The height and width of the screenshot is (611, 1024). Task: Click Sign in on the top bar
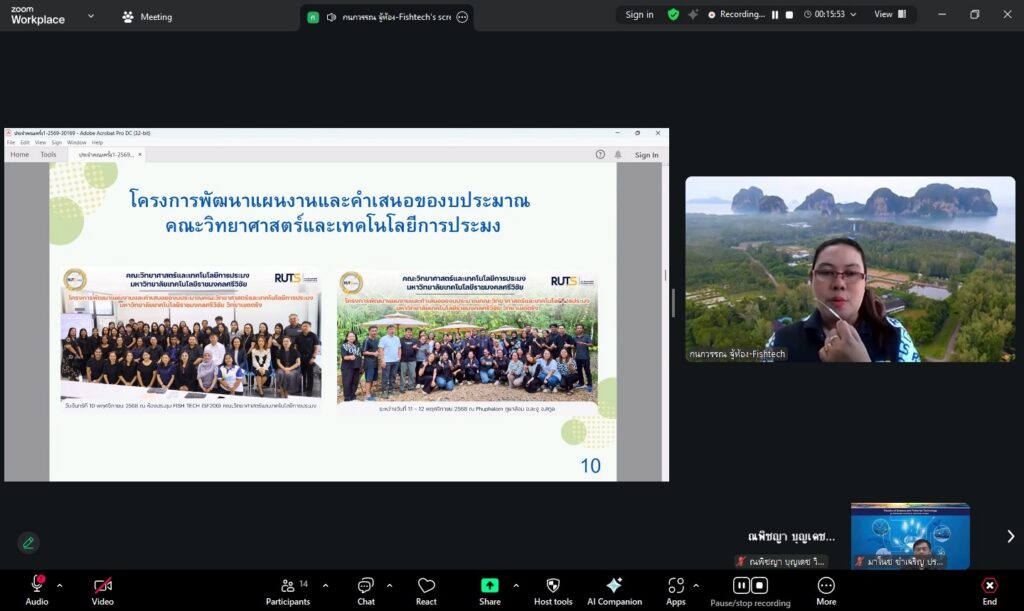tap(640, 15)
